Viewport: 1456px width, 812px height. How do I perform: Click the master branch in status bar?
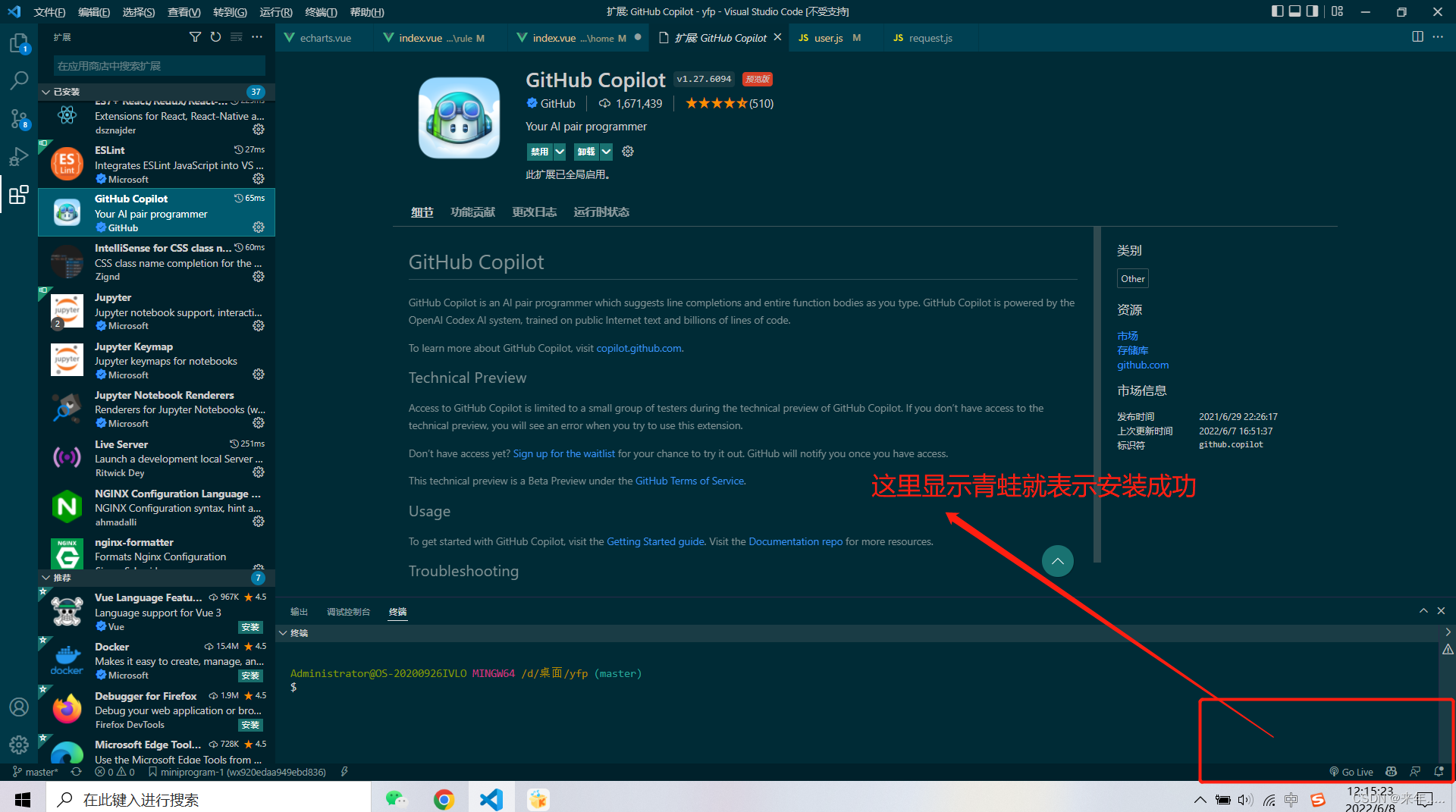36,772
